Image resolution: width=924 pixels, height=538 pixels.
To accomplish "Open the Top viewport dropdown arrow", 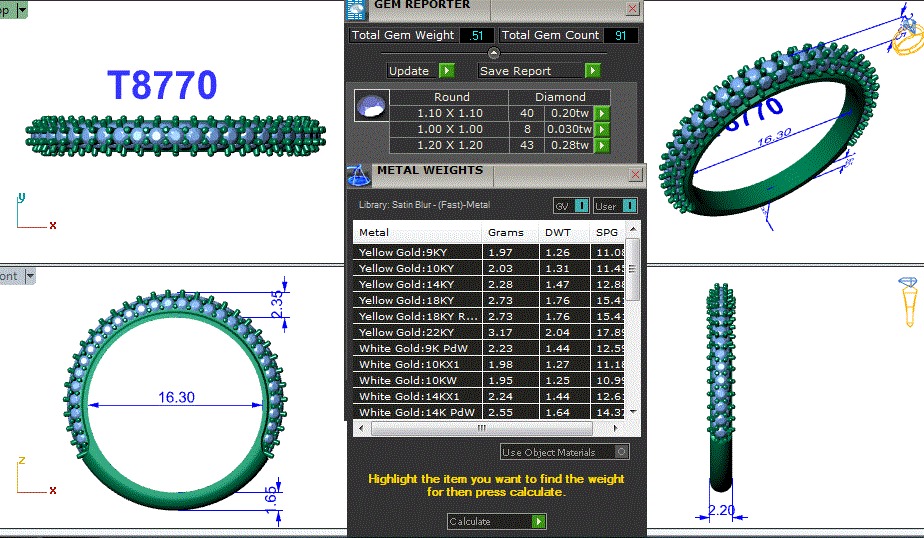I will pyautogui.click(x=22, y=11).
